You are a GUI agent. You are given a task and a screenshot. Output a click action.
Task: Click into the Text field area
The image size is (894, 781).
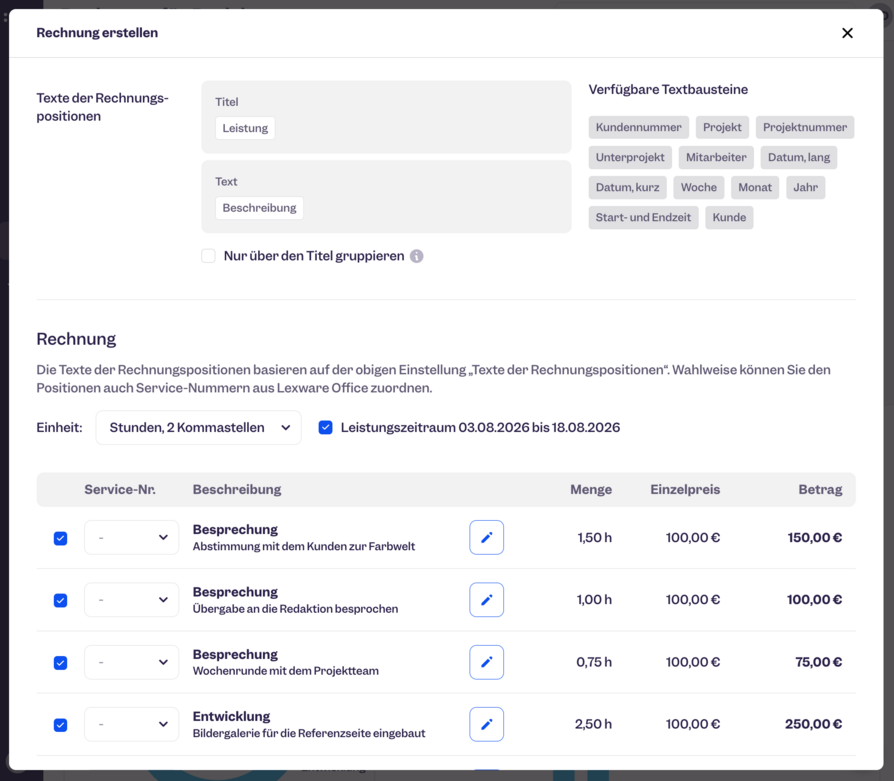[386, 197]
